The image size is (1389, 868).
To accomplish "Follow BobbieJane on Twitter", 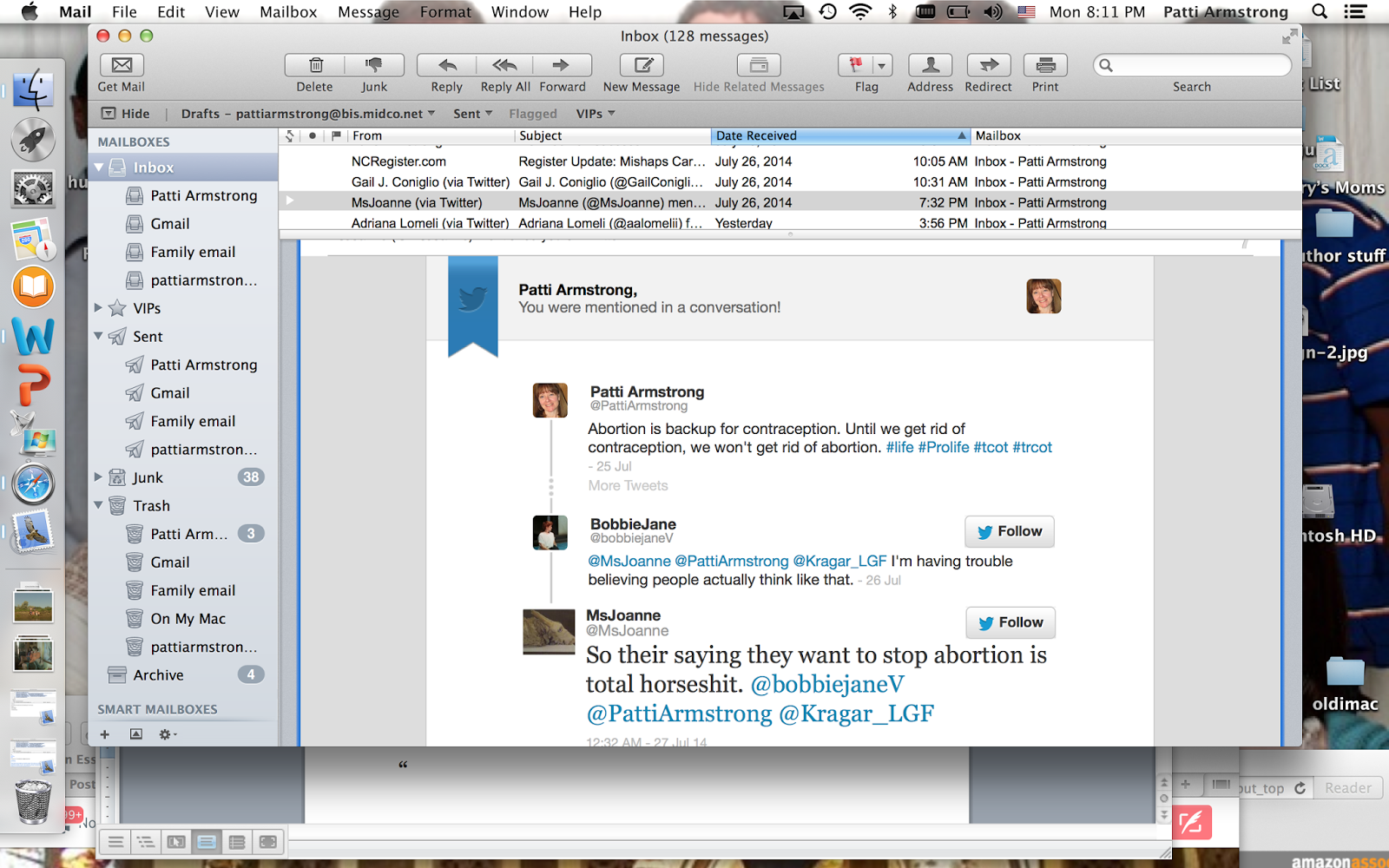I will click(x=1010, y=531).
